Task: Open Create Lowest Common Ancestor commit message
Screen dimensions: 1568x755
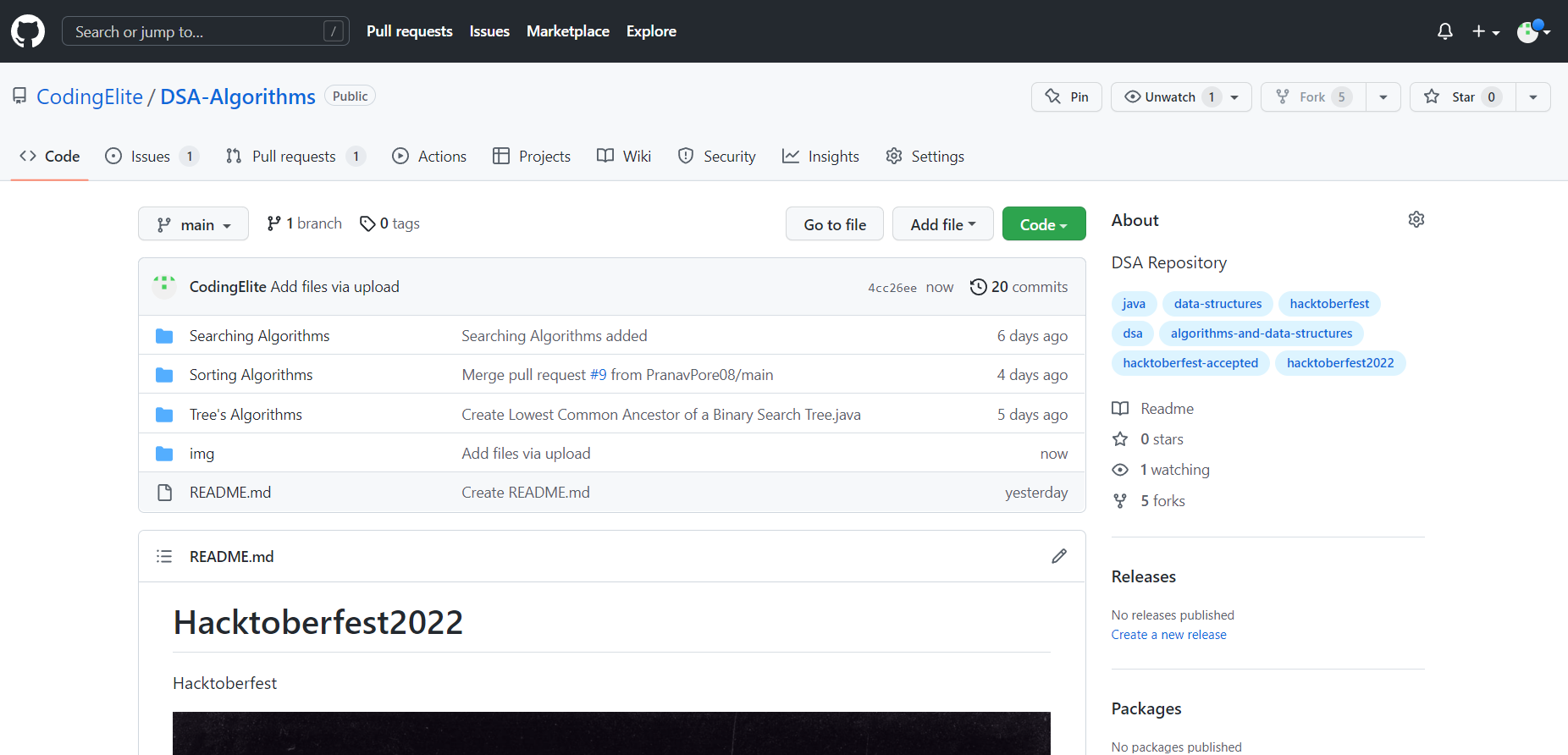Action: [661, 415]
